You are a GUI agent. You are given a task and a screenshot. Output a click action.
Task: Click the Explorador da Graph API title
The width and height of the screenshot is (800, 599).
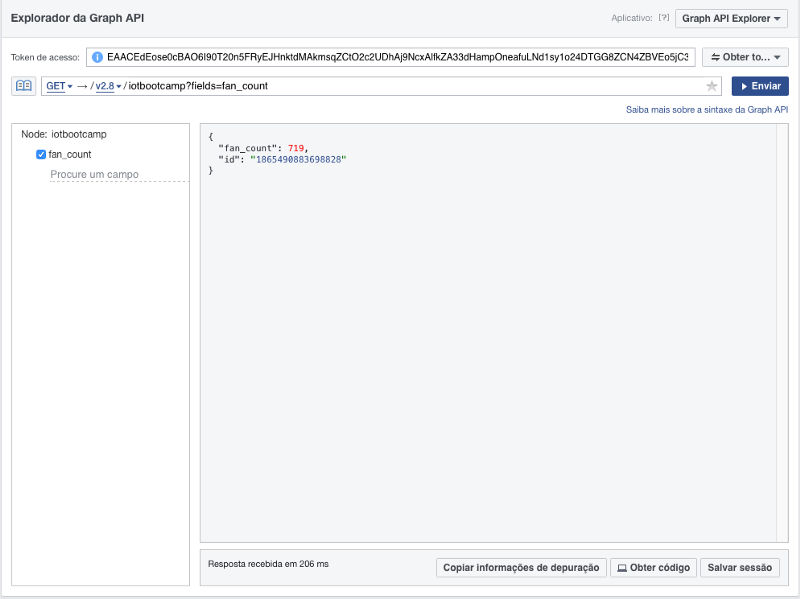tap(78, 18)
